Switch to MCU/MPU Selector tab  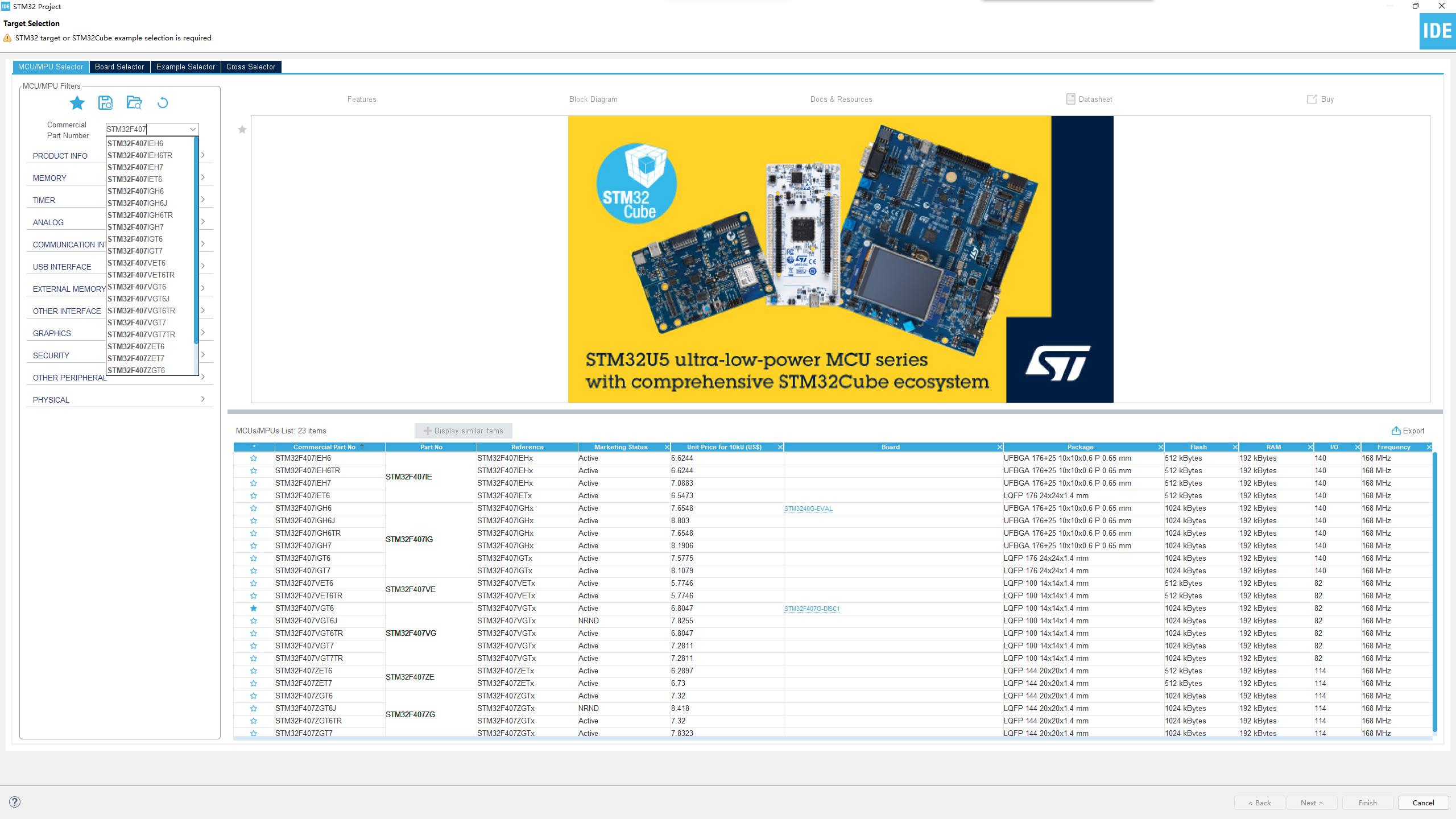[x=51, y=67]
